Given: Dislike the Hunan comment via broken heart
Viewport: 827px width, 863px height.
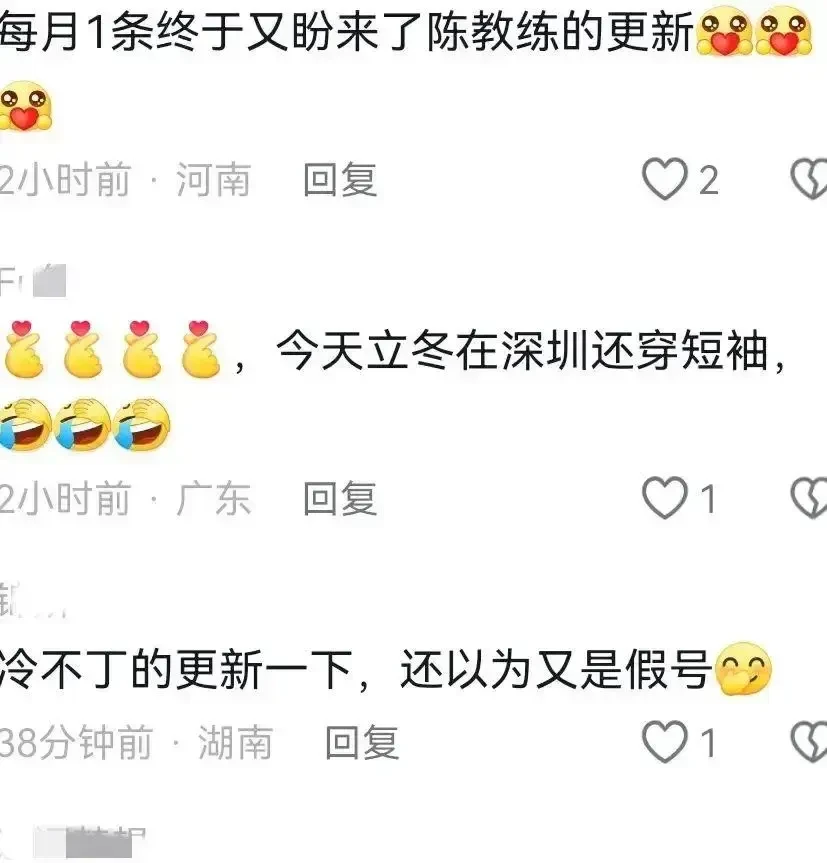Looking at the screenshot, I should pyautogui.click(x=808, y=742).
